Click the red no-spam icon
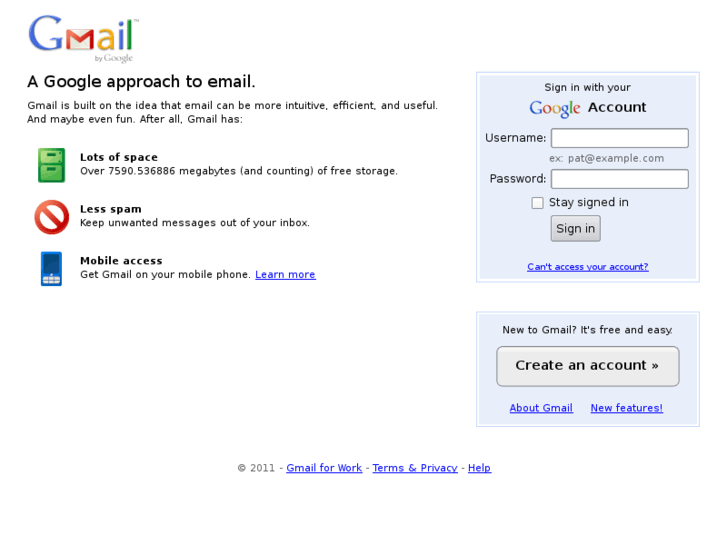The height and width of the screenshot is (545, 727). pyautogui.click(x=51, y=217)
